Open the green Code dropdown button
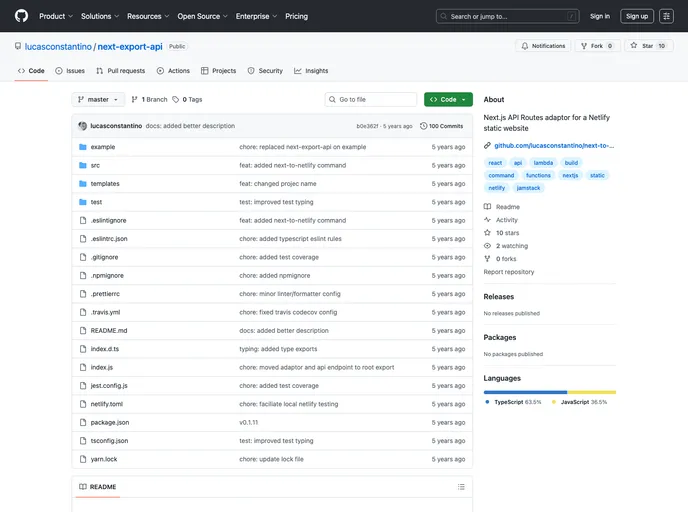This screenshot has height=512, width=688. coord(448,100)
